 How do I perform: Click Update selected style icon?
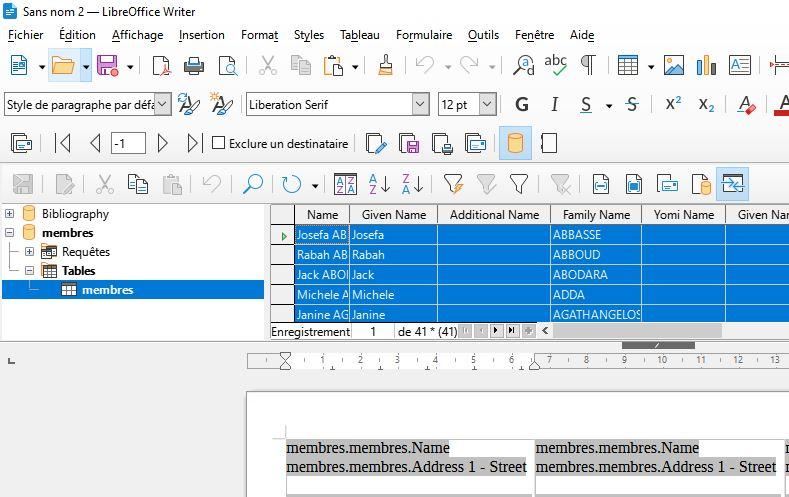pyautogui.click(x=189, y=105)
